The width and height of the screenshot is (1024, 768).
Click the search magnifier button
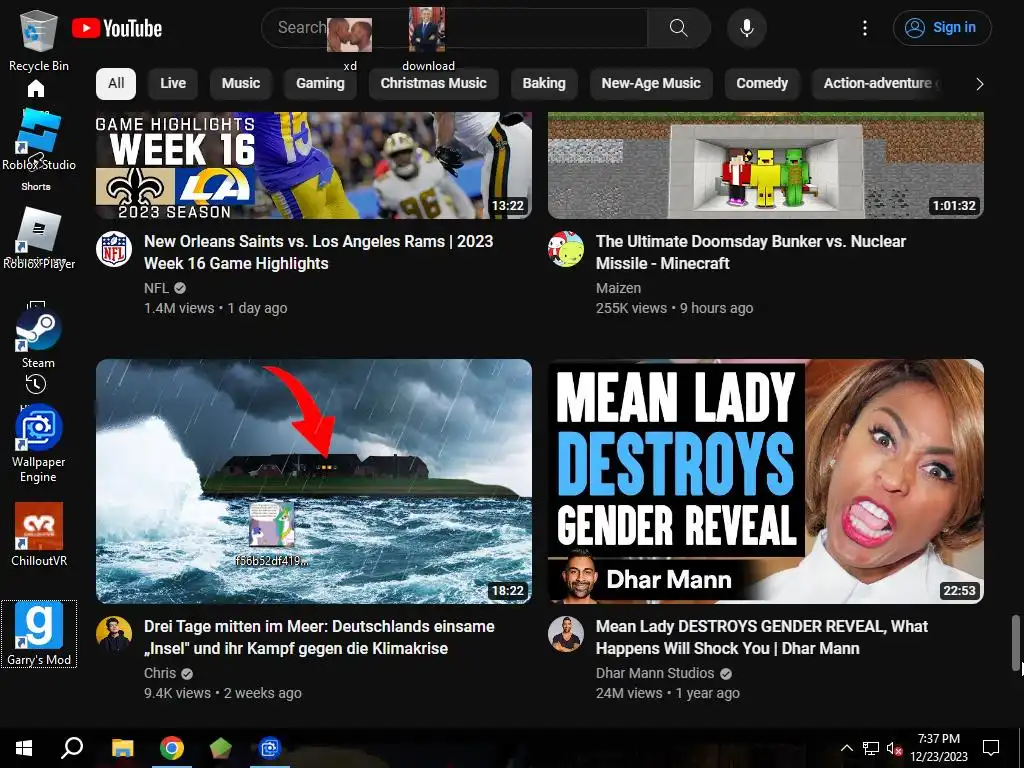[679, 28]
